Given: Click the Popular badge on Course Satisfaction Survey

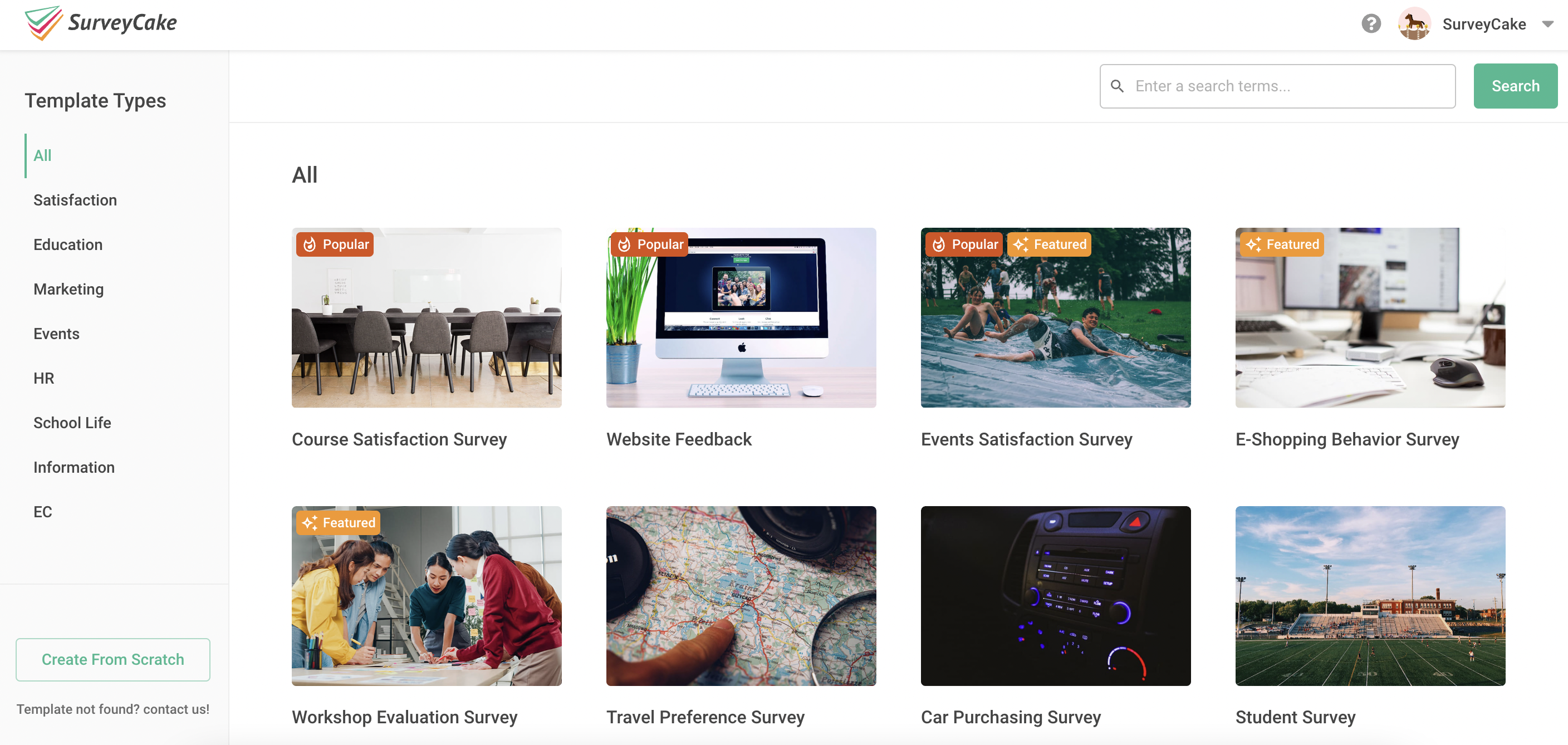Looking at the screenshot, I should point(334,244).
